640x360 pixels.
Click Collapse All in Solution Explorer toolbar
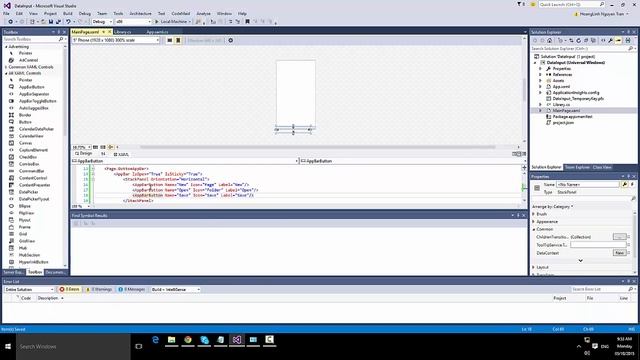click(586, 40)
